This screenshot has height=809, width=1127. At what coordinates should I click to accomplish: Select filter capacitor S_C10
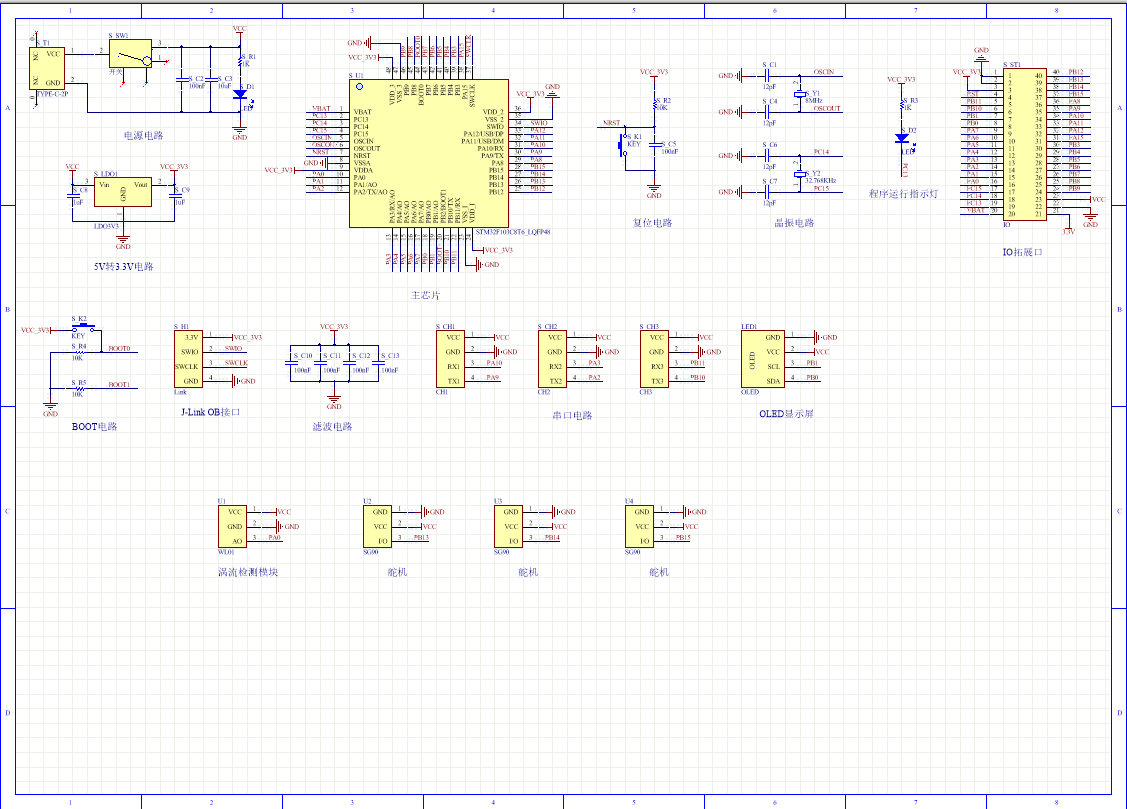pos(290,363)
